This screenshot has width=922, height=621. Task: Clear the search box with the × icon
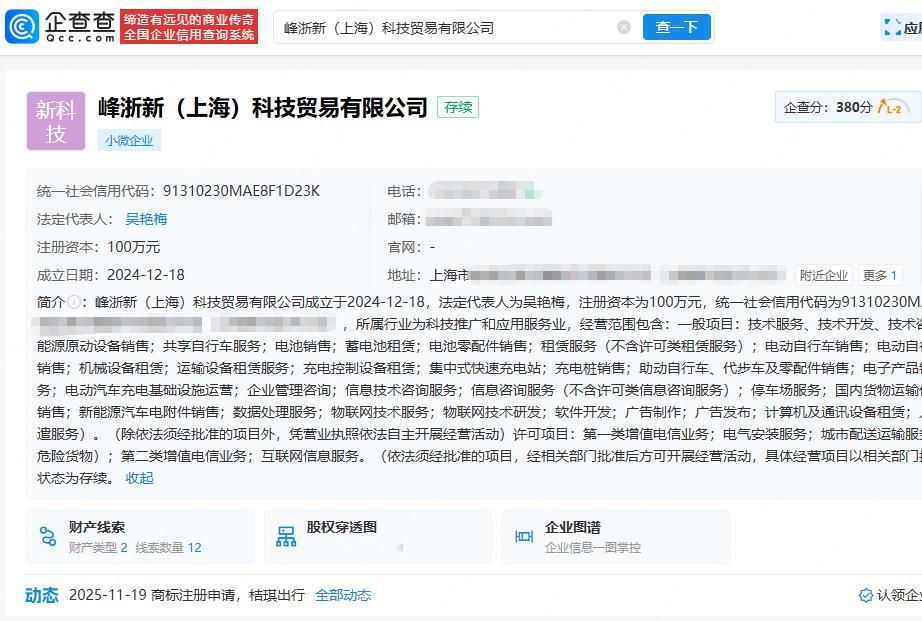click(x=625, y=27)
